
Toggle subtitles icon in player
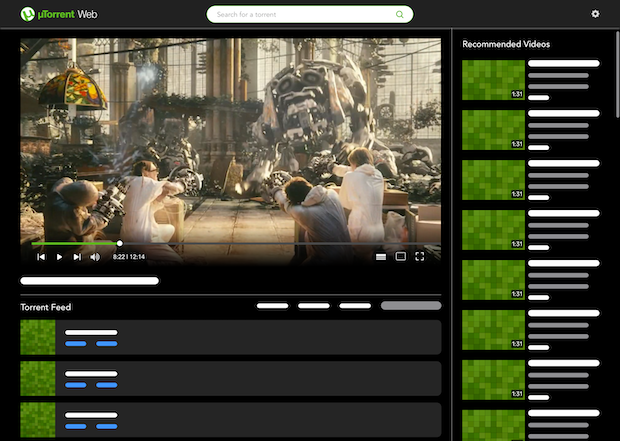pos(381,257)
